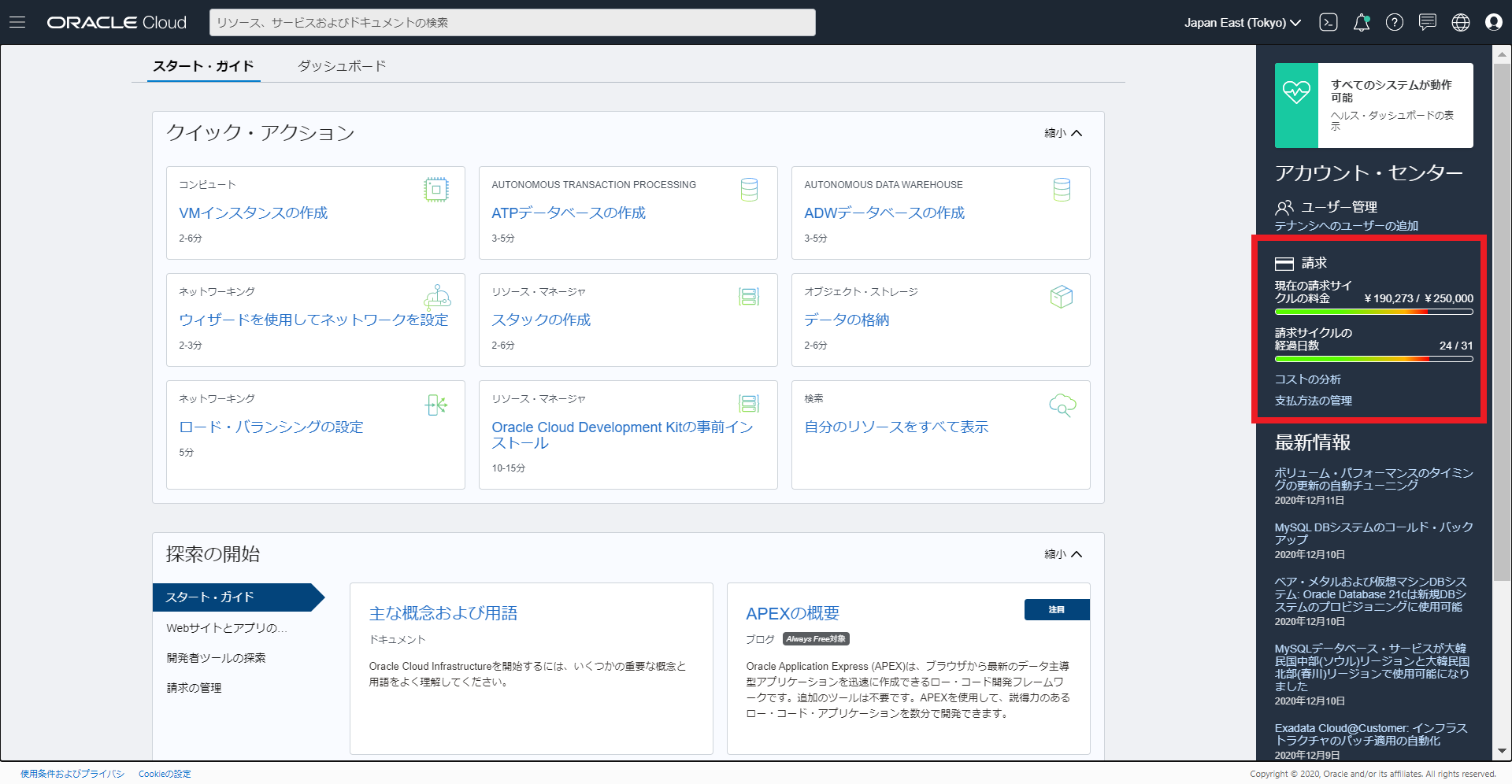Click the search cloud icon in the resources card

point(1062,405)
